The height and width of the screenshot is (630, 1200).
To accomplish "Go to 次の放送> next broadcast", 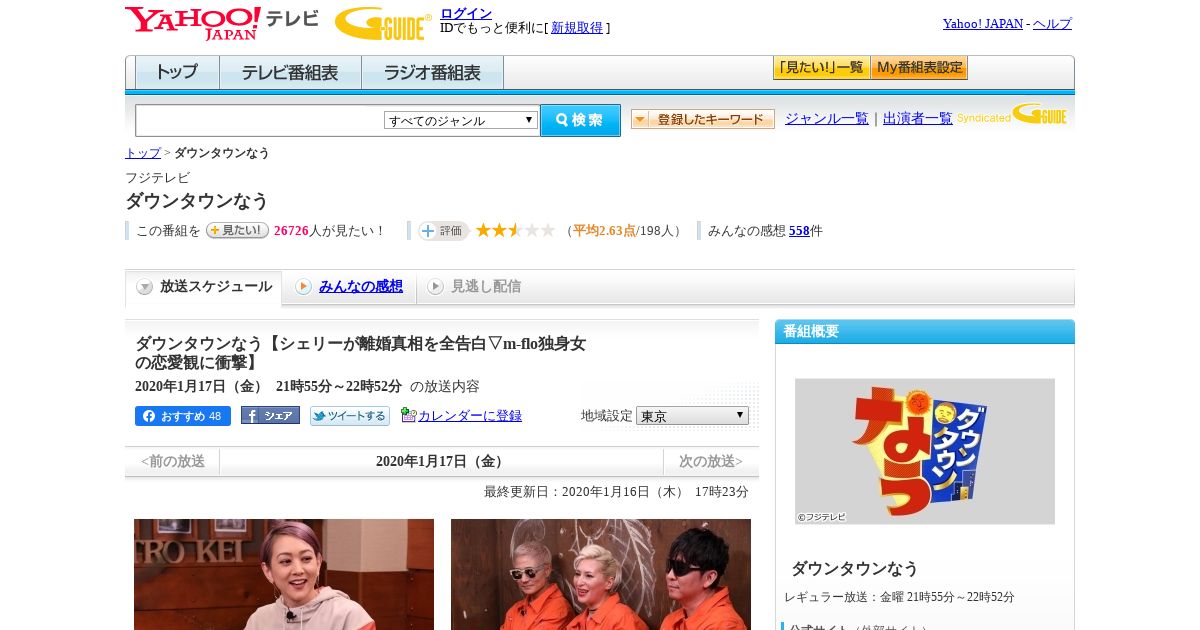I will [711, 461].
